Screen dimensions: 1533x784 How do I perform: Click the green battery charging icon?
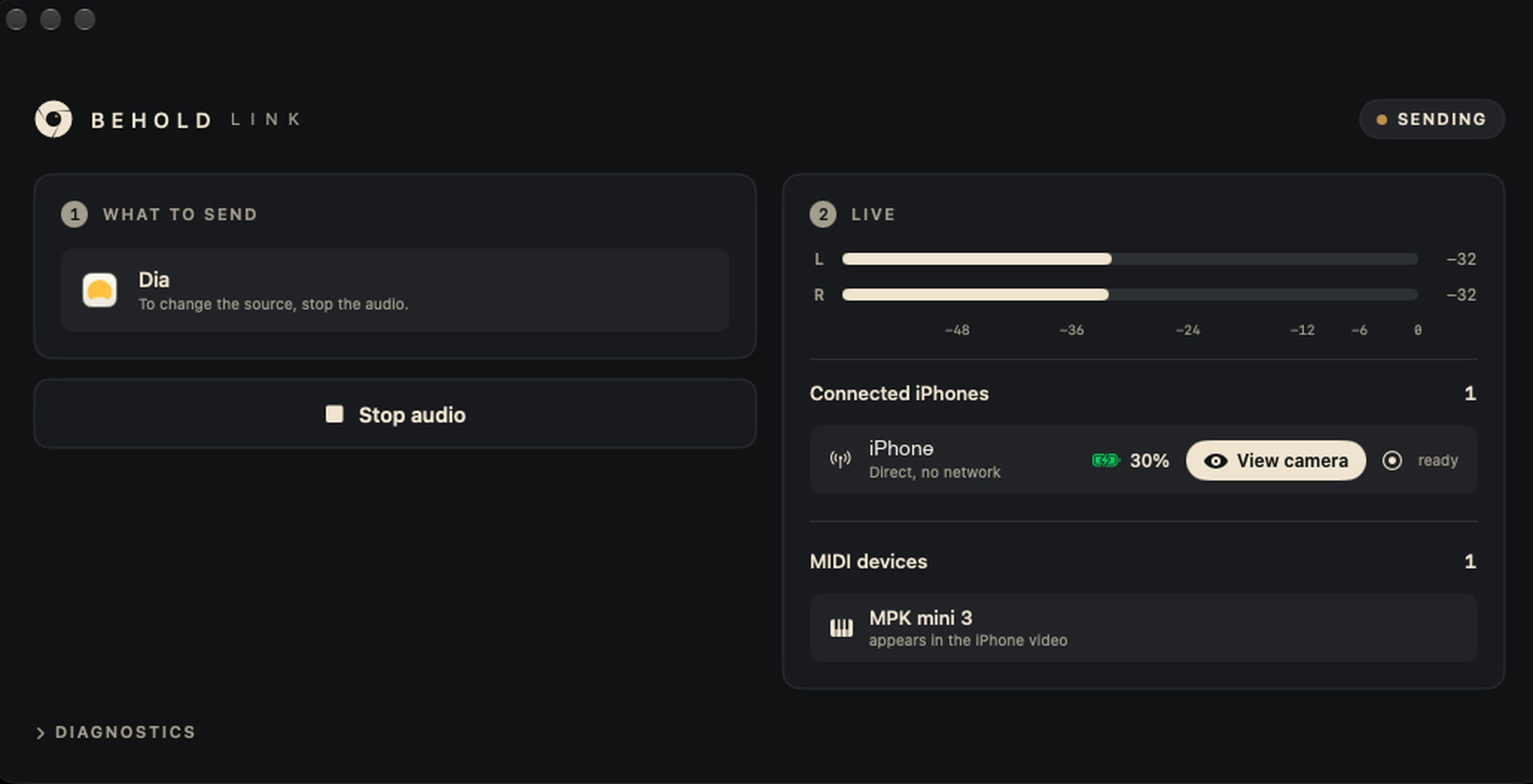1106,460
